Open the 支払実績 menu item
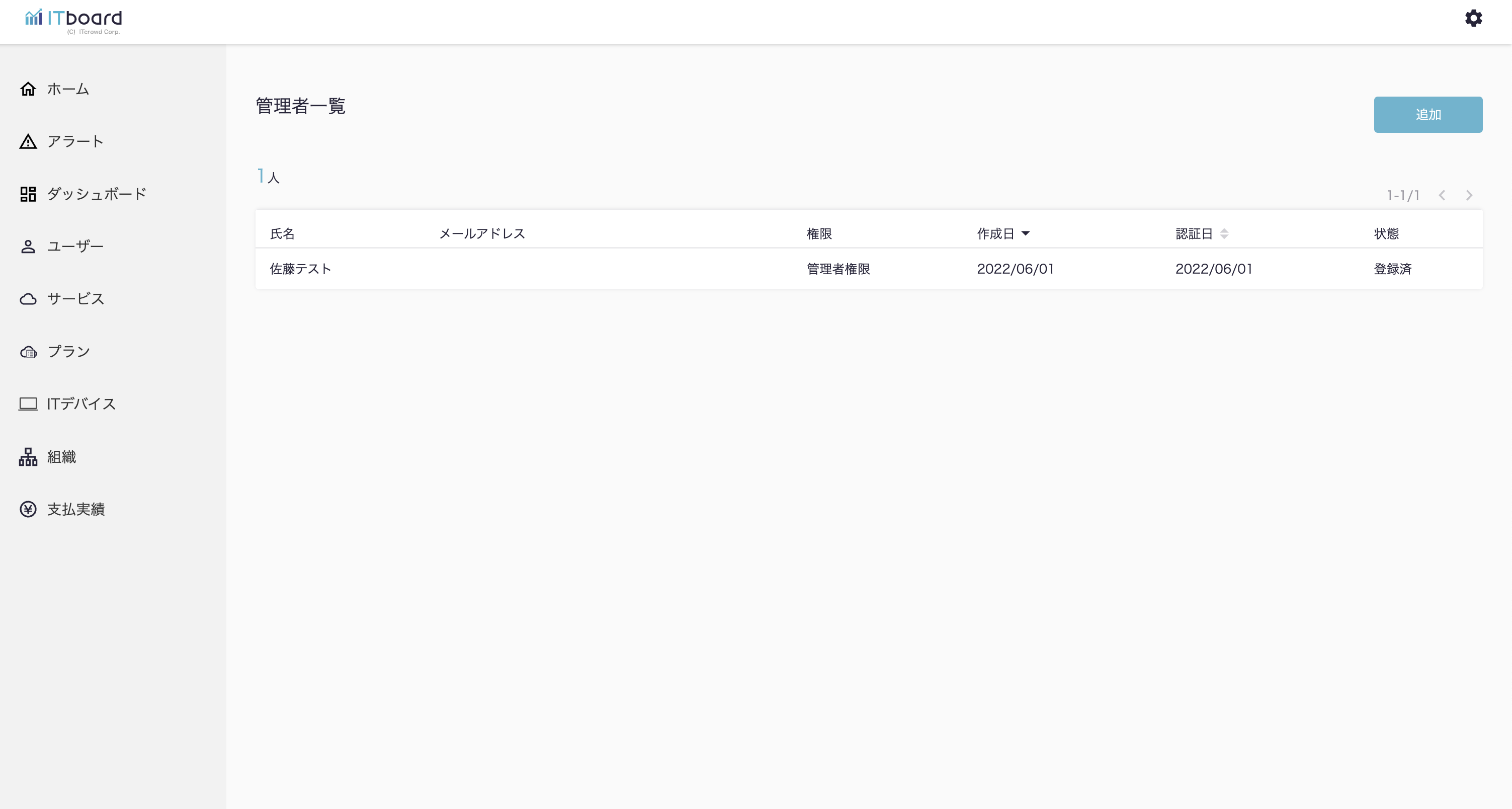The height and width of the screenshot is (809, 1512). click(76, 509)
